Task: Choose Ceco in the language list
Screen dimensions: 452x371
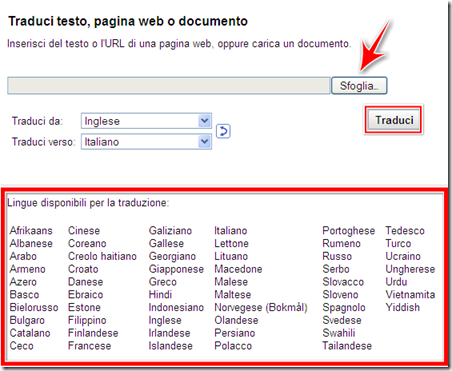Action: 22,346
